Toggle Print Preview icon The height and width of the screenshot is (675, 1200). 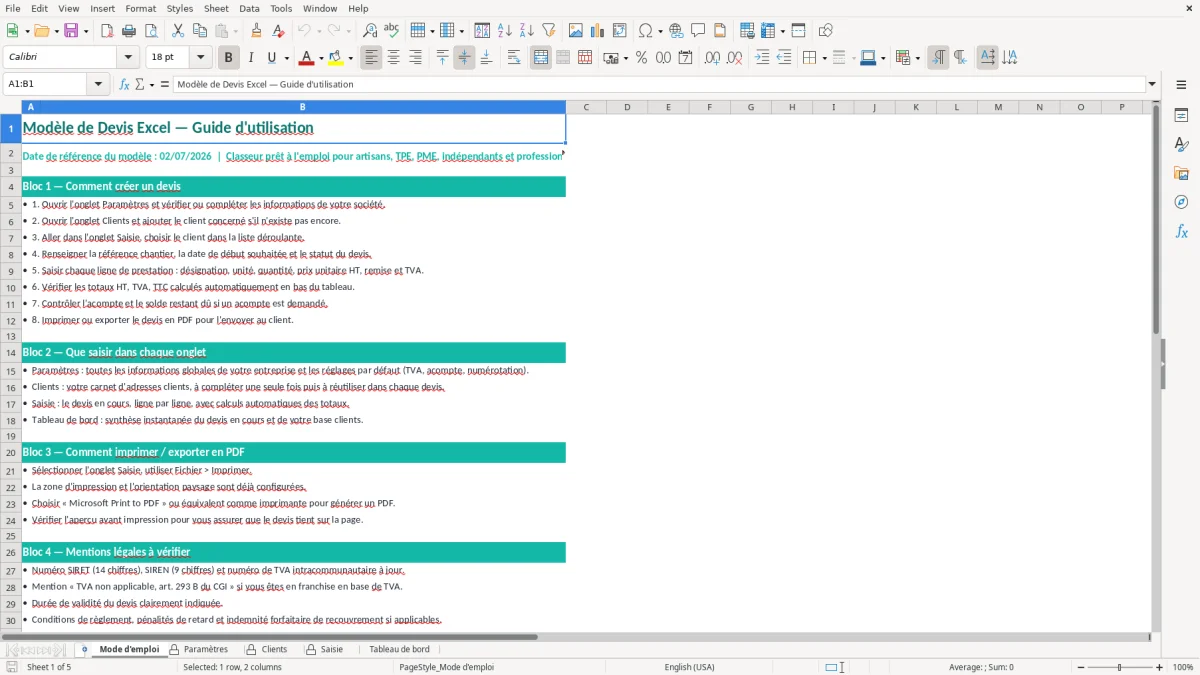click(x=151, y=31)
